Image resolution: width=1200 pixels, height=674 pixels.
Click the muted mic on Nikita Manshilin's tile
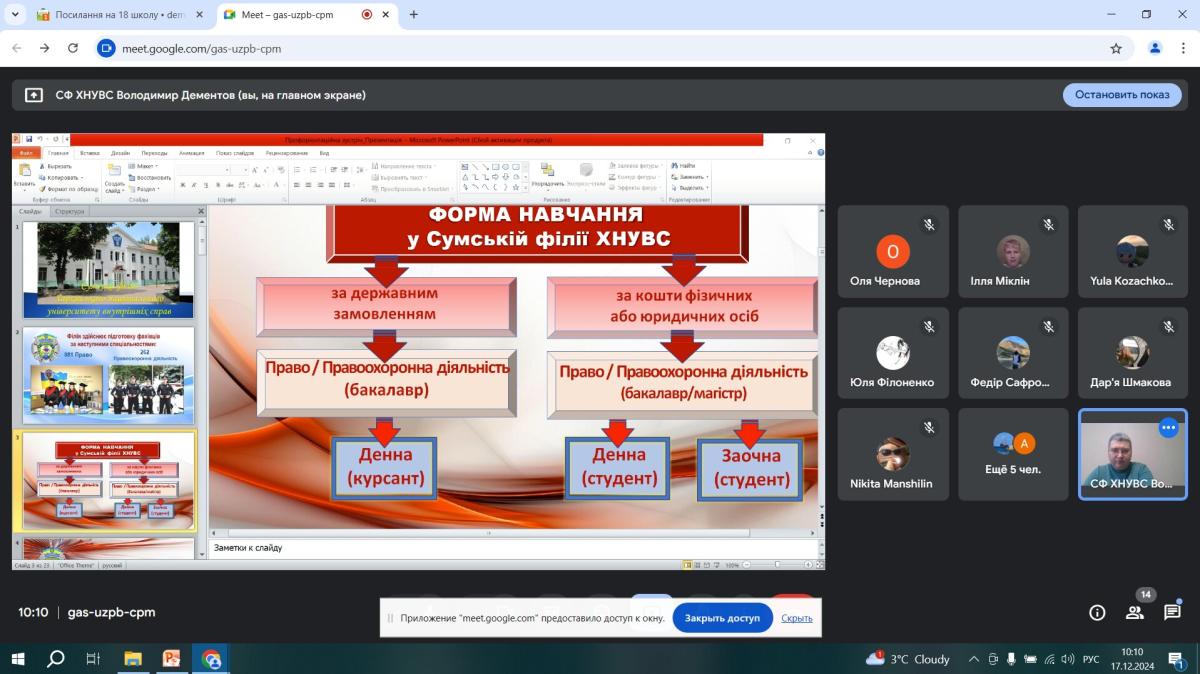coord(929,428)
